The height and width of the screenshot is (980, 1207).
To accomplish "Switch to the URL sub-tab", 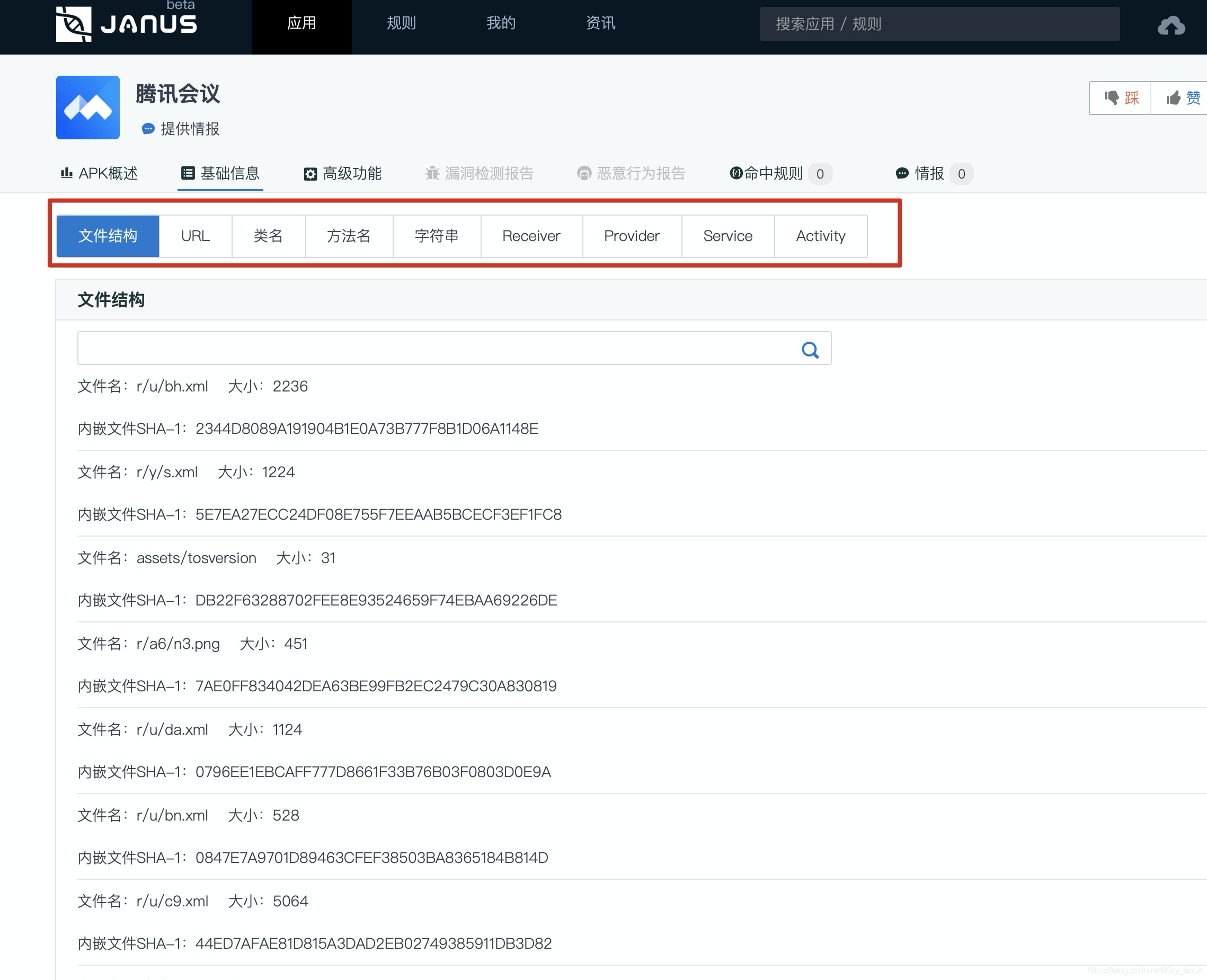I will (x=196, y=236).
